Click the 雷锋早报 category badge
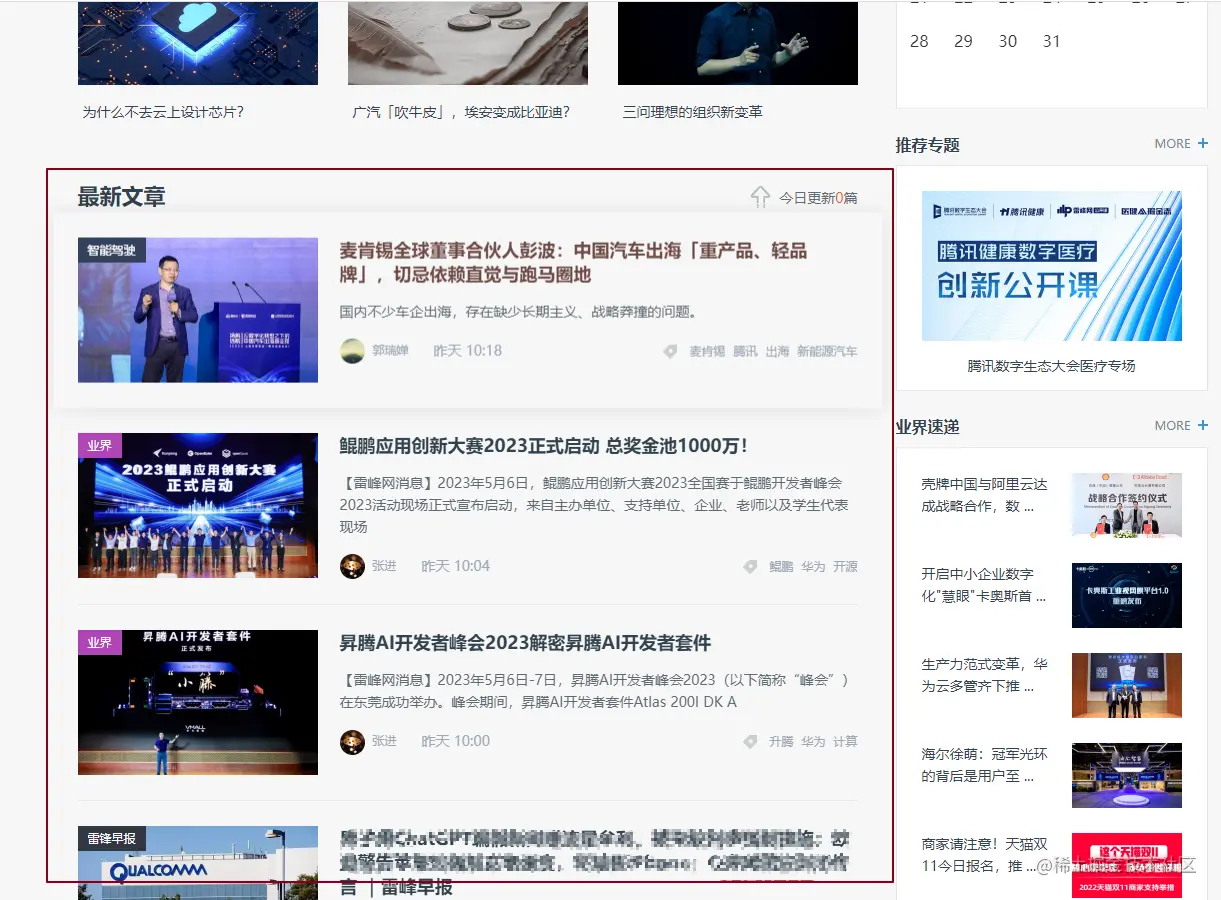Image resolution: width=1221 pixels, height=900 pixels. coord(112,839)
